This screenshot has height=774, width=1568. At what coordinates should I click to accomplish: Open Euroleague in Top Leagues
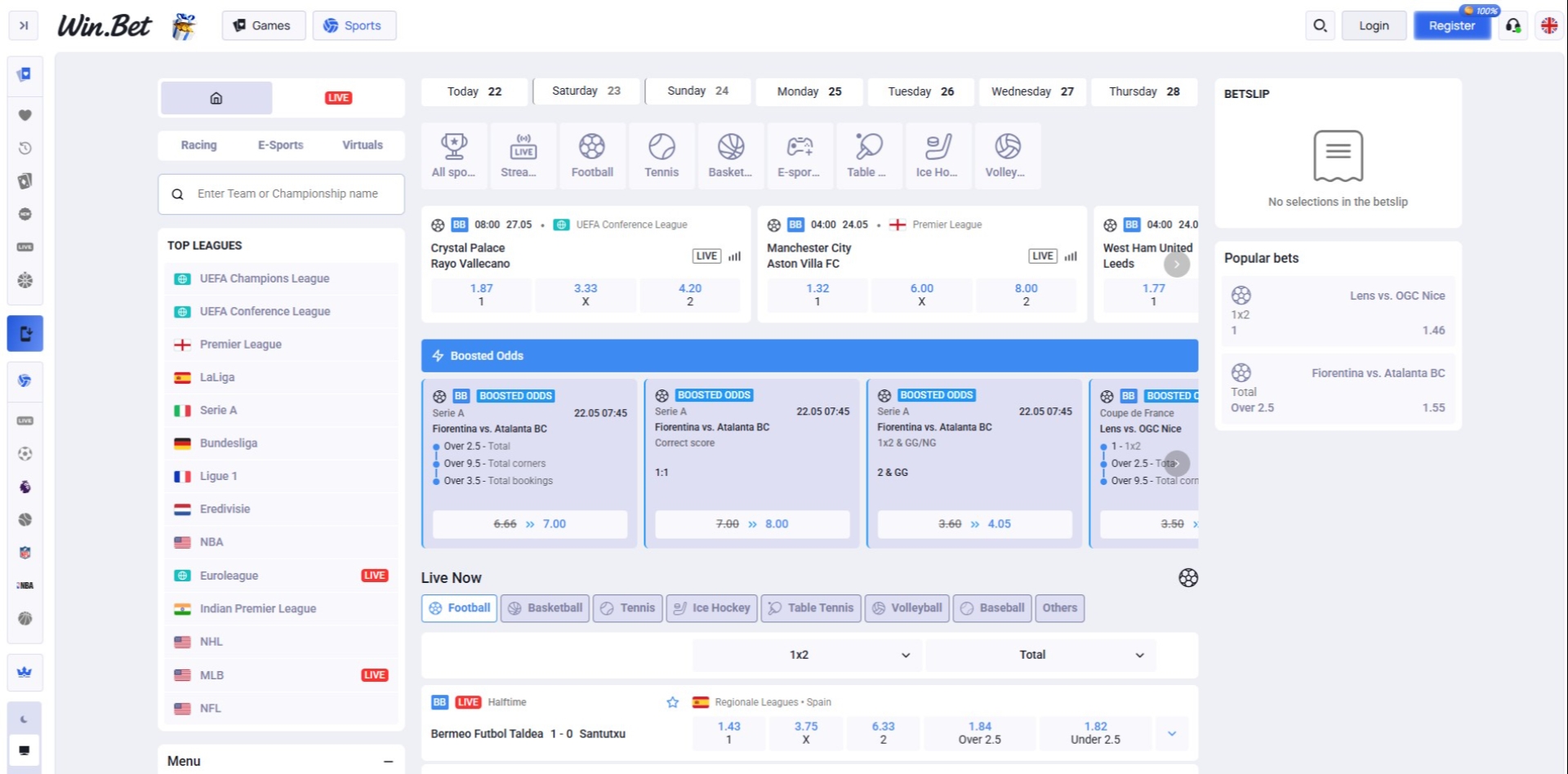point(281,576)
